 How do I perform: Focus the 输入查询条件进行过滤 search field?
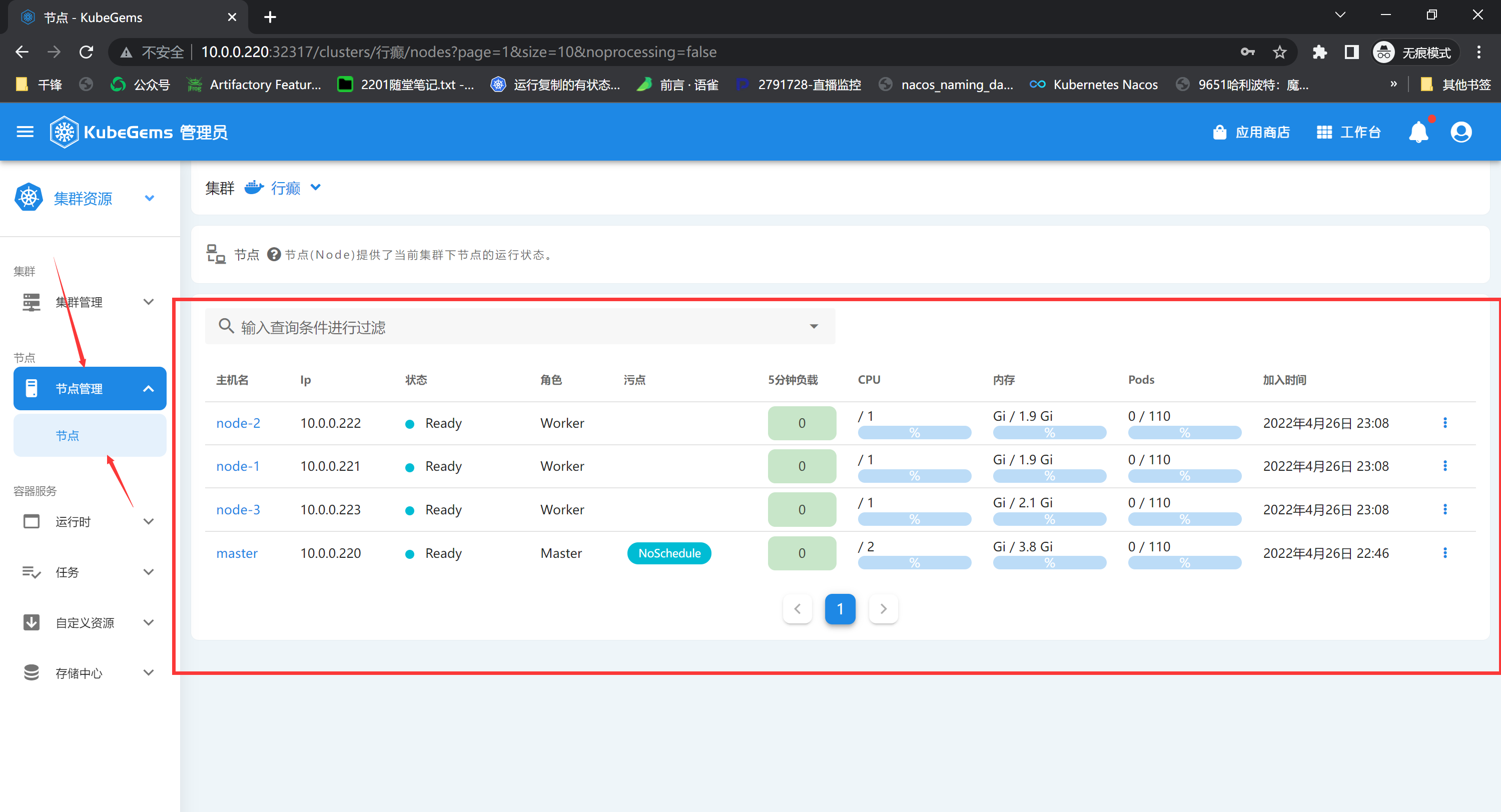pos(520,327)
